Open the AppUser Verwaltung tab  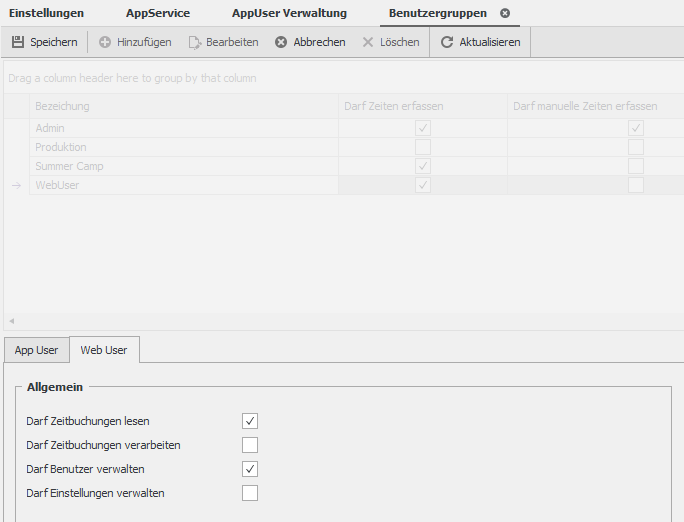[x=289, y=13]
